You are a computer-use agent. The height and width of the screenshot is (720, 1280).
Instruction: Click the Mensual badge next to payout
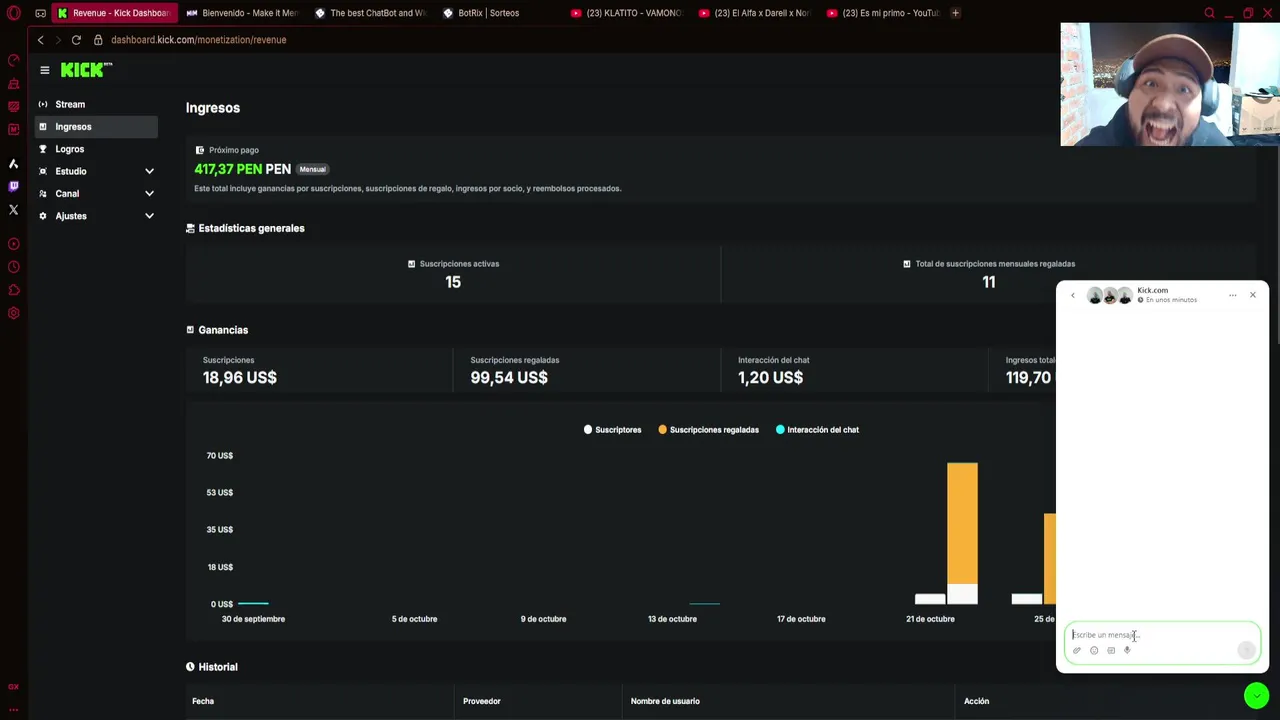point(312,169)
